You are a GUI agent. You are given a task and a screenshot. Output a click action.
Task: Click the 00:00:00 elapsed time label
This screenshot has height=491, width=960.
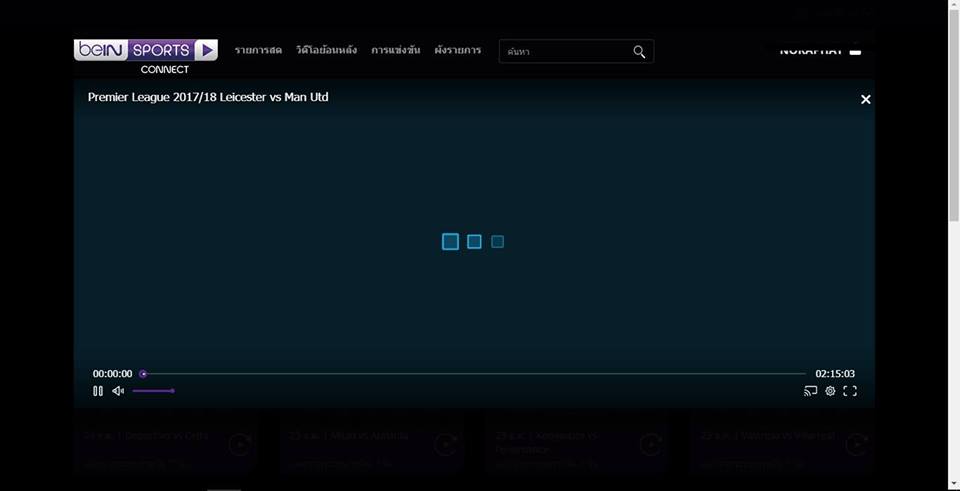(113, 373)
